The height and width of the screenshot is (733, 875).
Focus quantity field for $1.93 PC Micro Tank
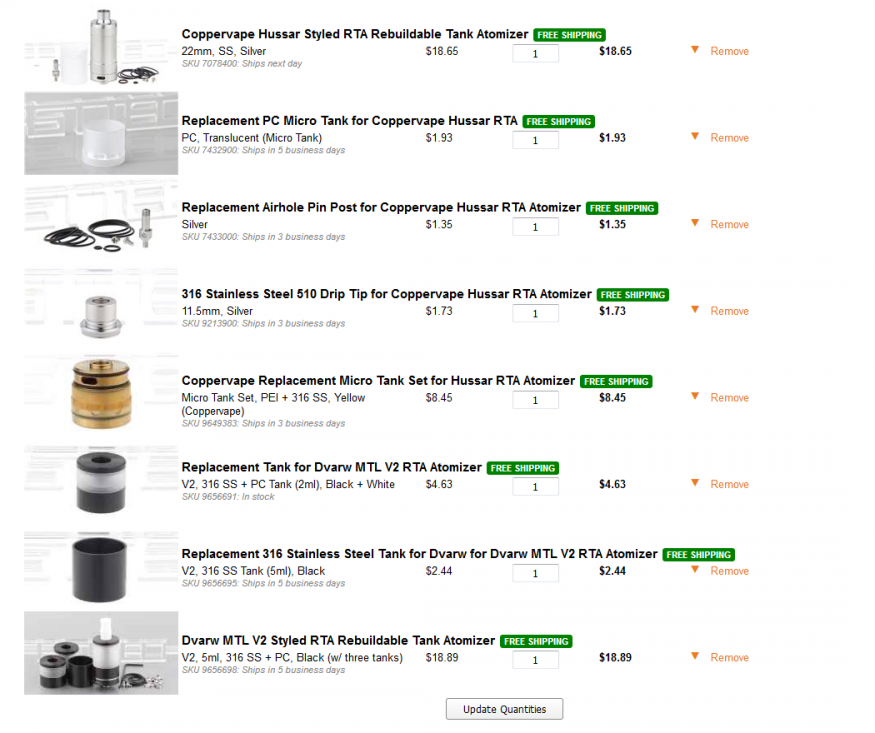pyautogui.click(x=535, y=140)
